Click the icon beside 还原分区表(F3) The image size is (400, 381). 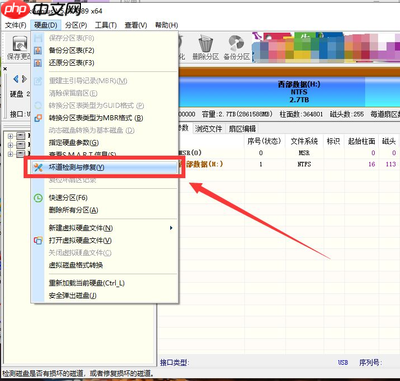[x=38, y=63]
